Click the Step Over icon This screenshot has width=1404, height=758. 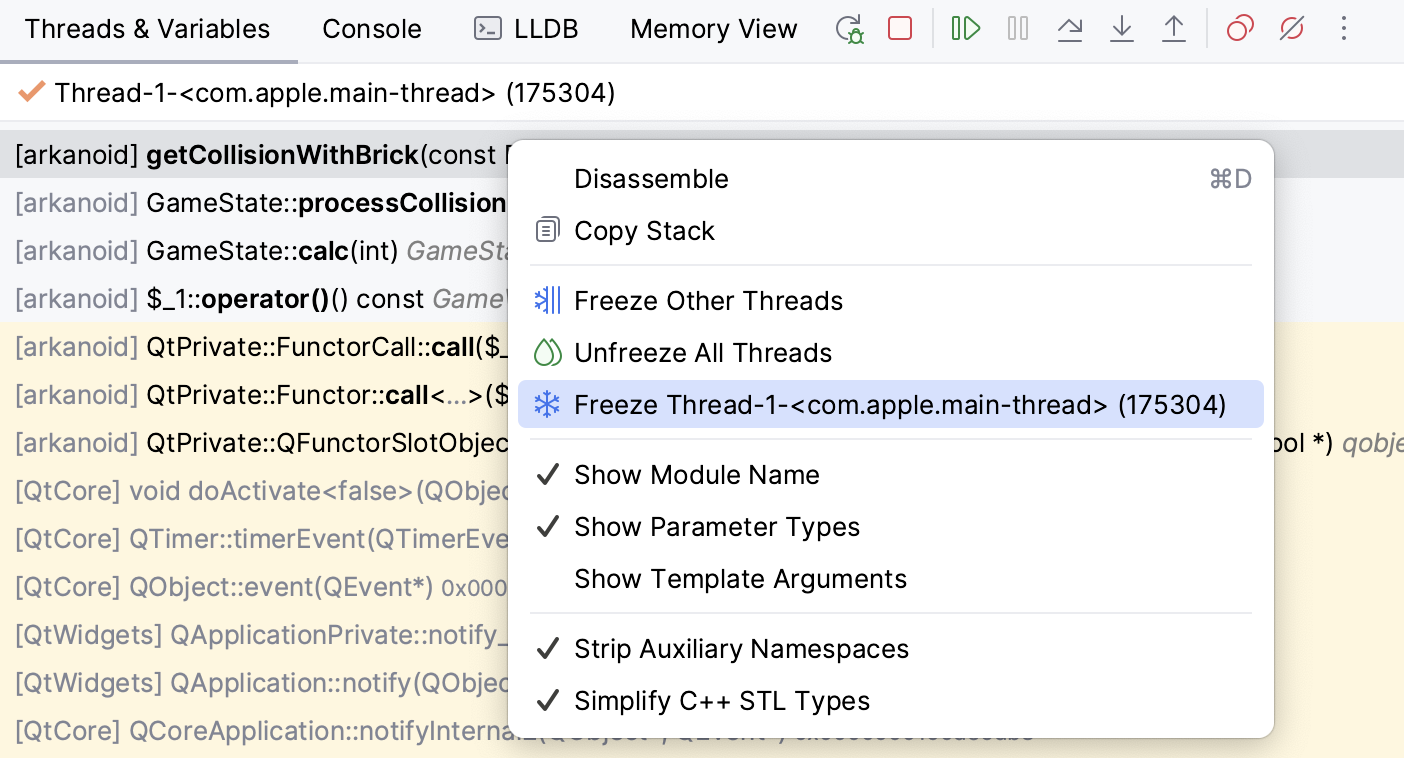click(x=1070, y=29)
